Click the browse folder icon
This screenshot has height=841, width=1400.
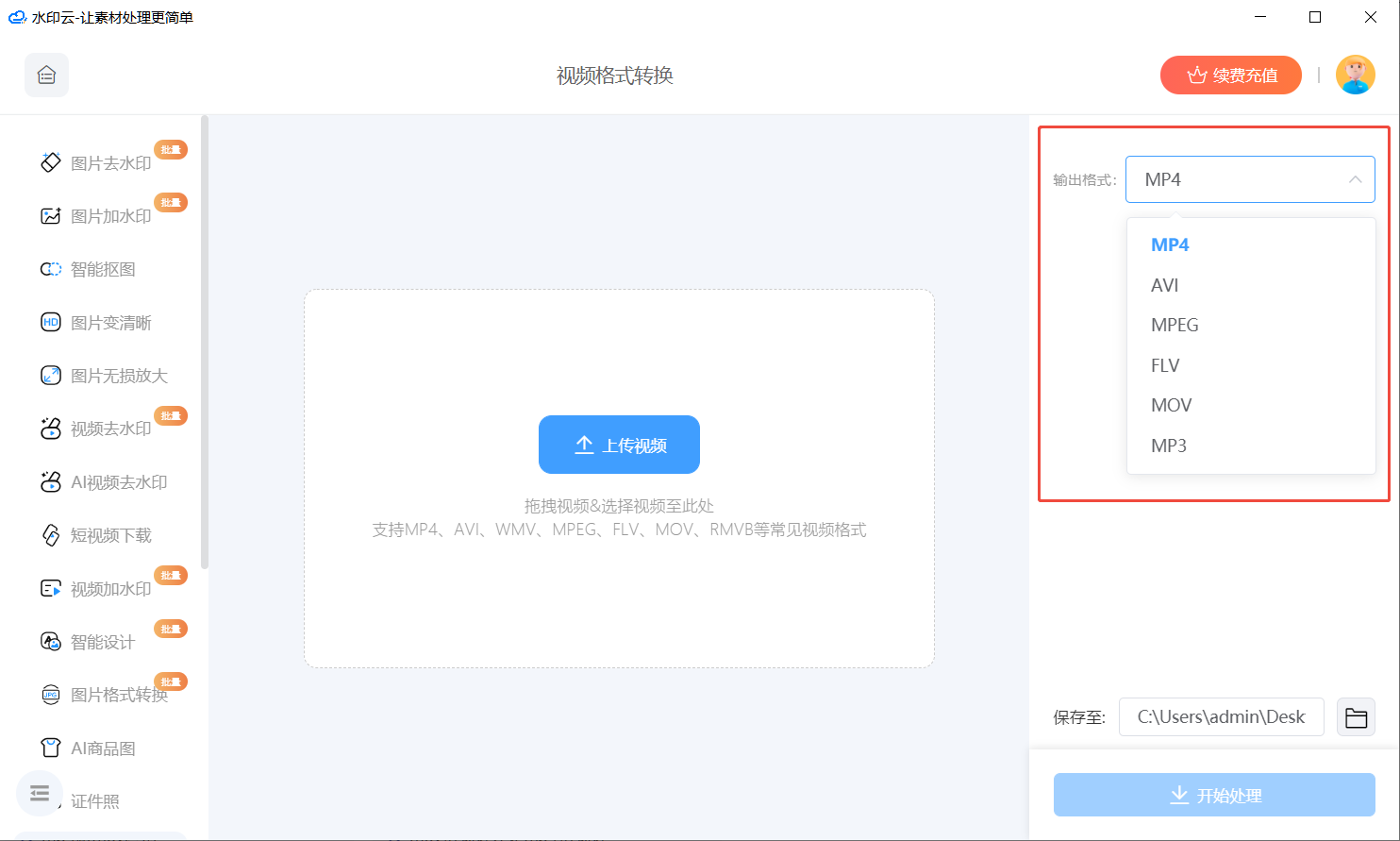pyautogui.click(x=1356, y=717)
